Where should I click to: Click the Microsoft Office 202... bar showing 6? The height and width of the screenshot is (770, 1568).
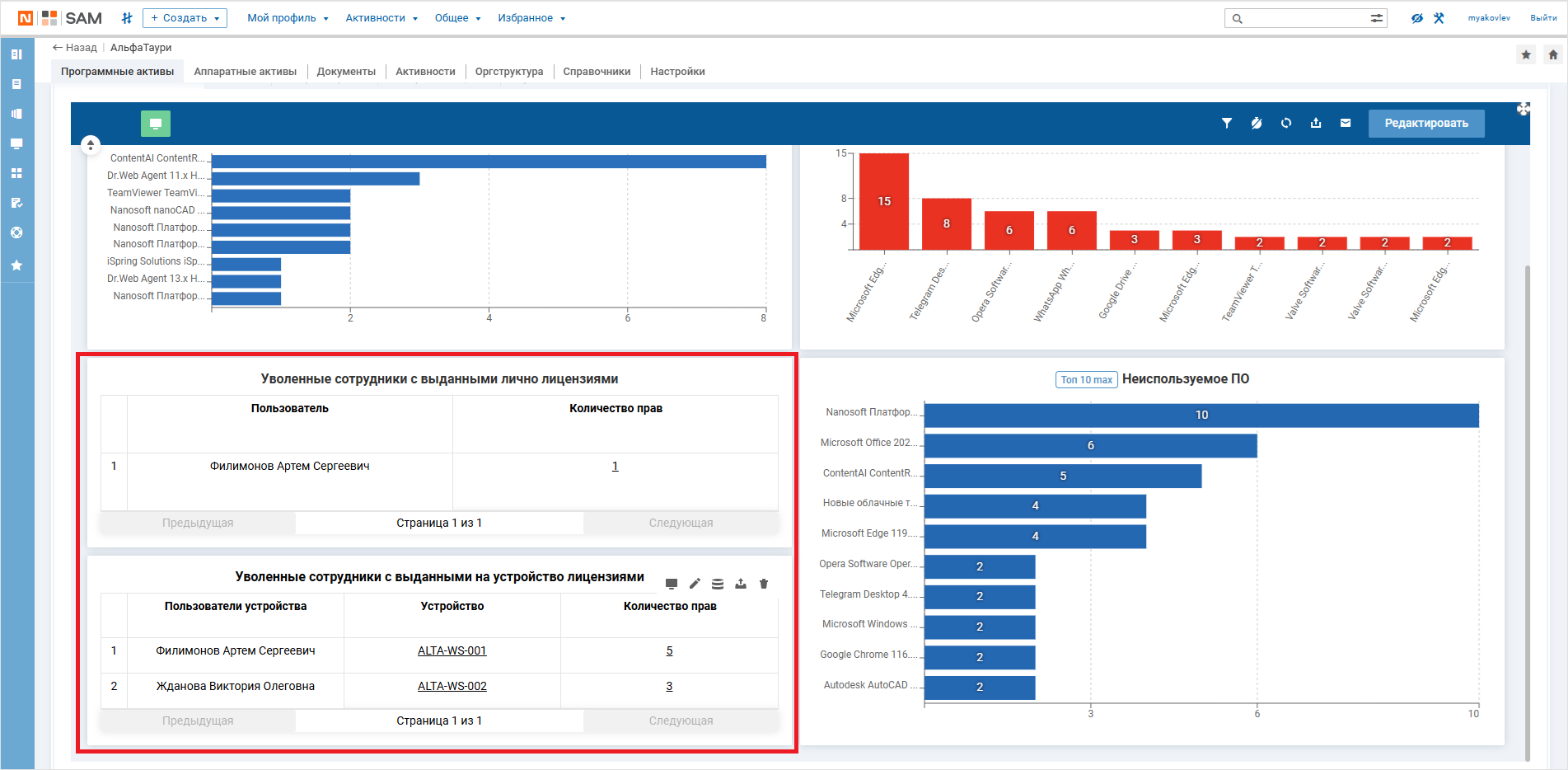[x=1091, y=445]
